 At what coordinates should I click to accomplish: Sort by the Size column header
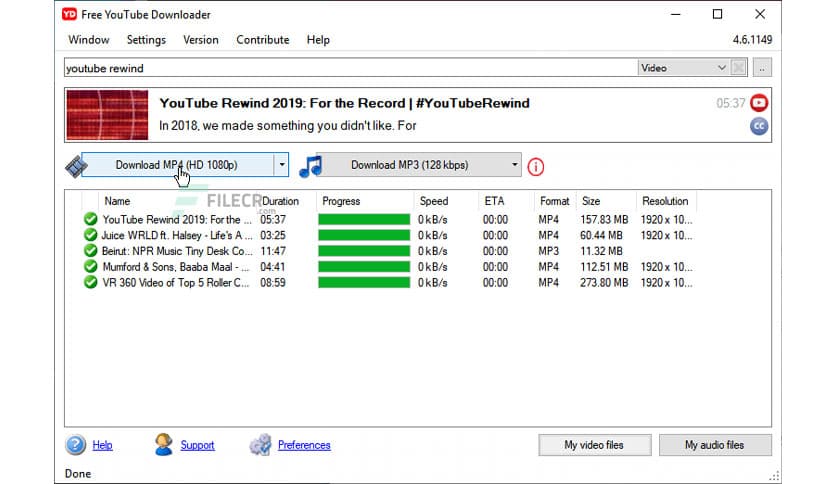pos(591,201)
